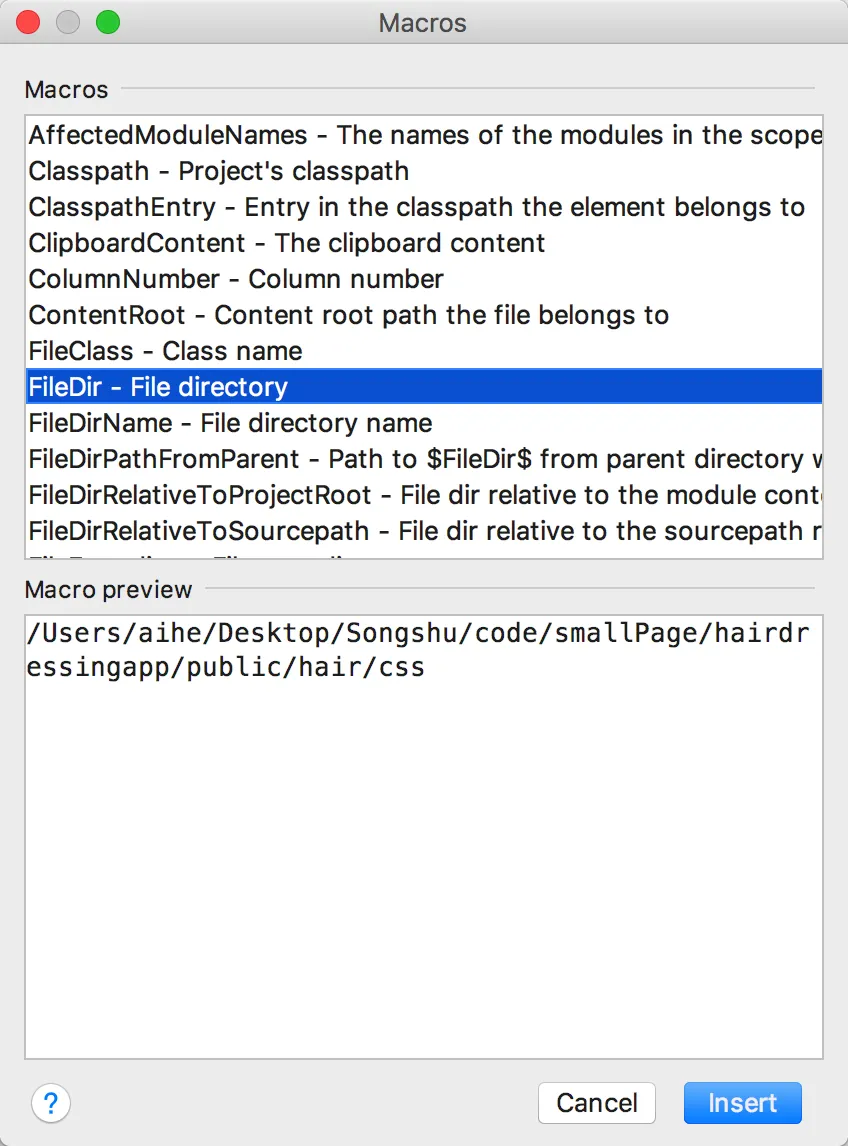Click the green zoom window button
This screenshot has width=848, height=1146.
107,22
